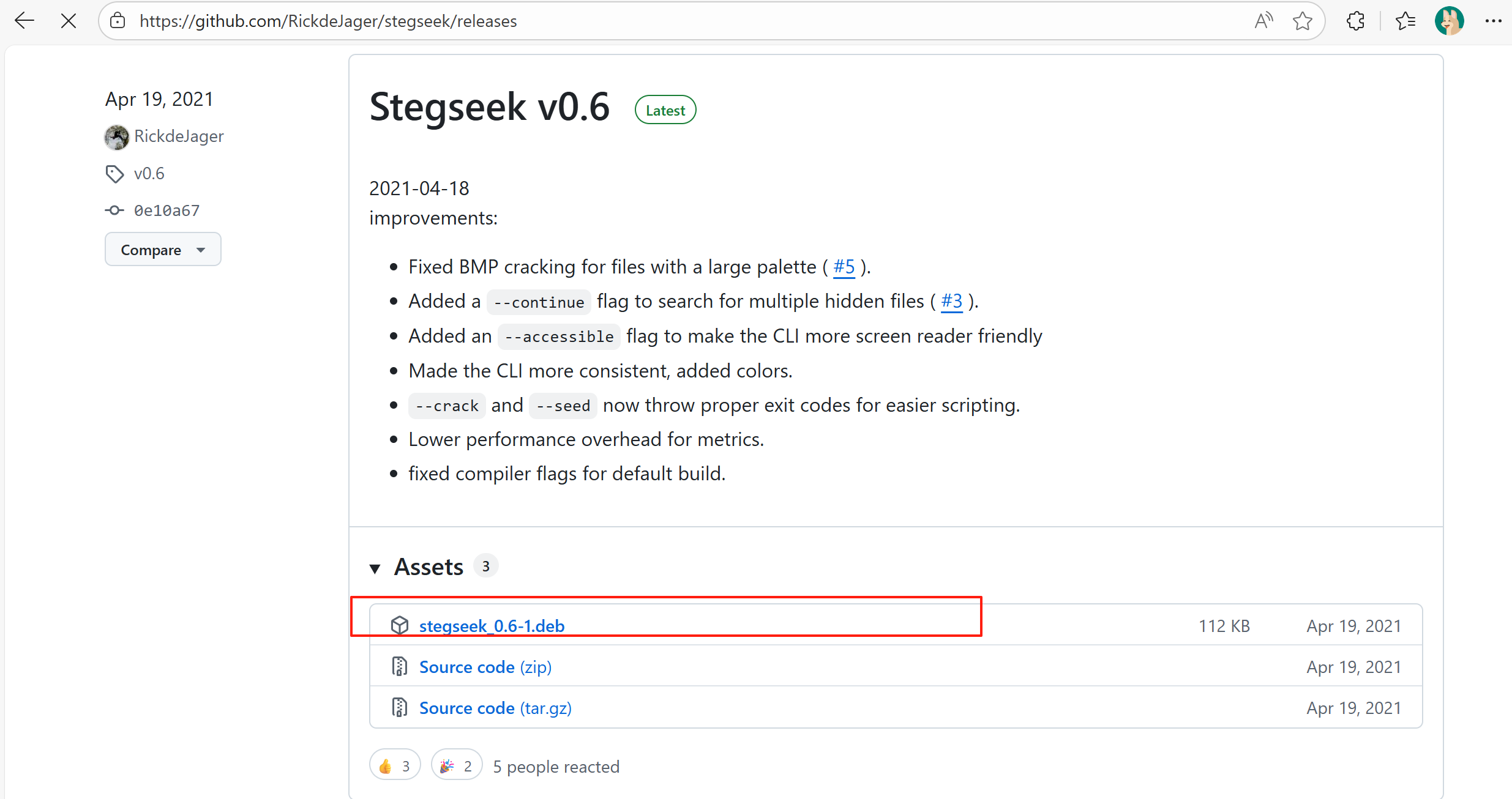1512x799 pixels.
Task: Click the 'improvements:' text
Action: [433, 218]
